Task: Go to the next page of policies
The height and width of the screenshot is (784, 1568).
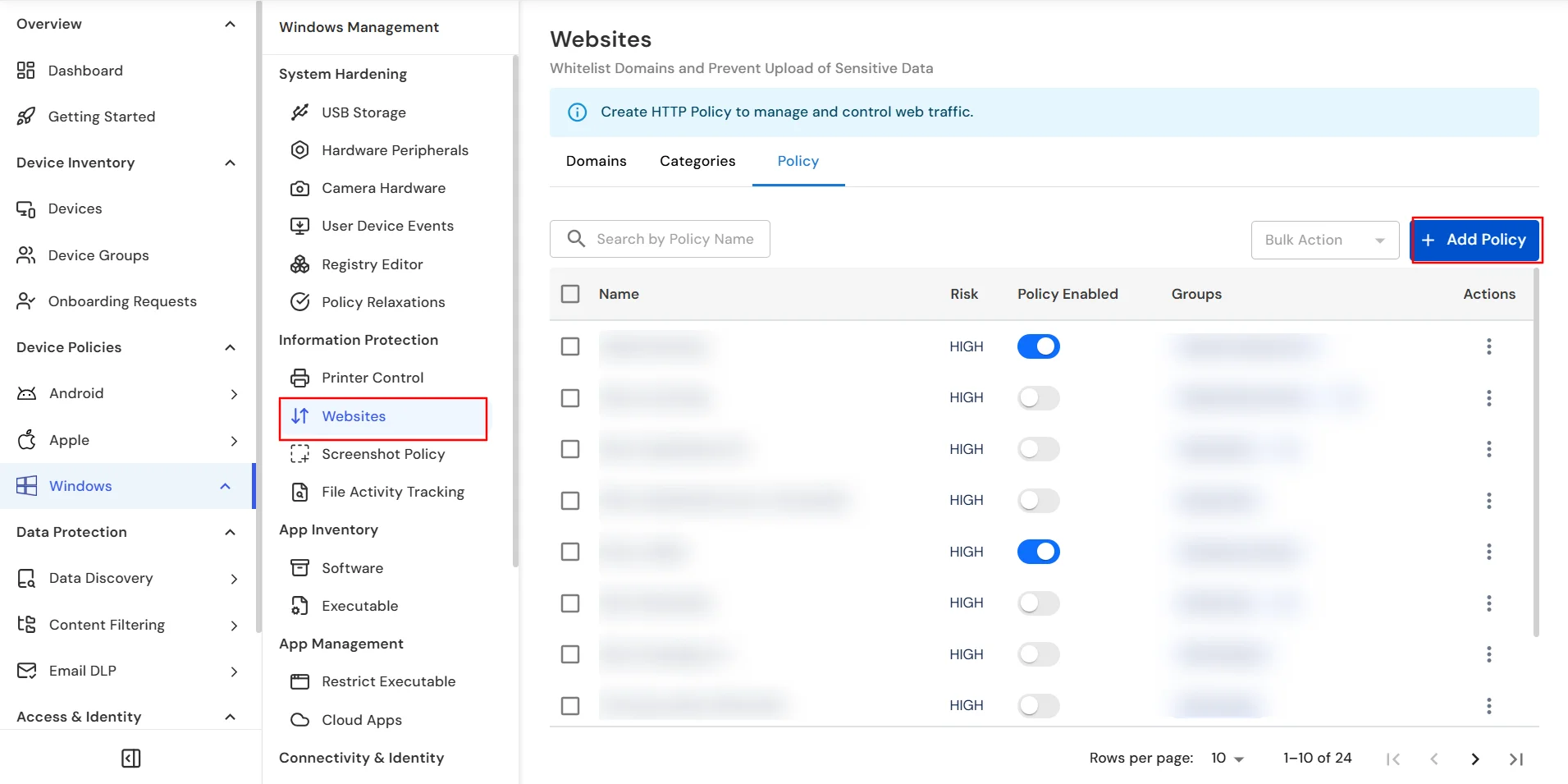Action: [1474, 759]
